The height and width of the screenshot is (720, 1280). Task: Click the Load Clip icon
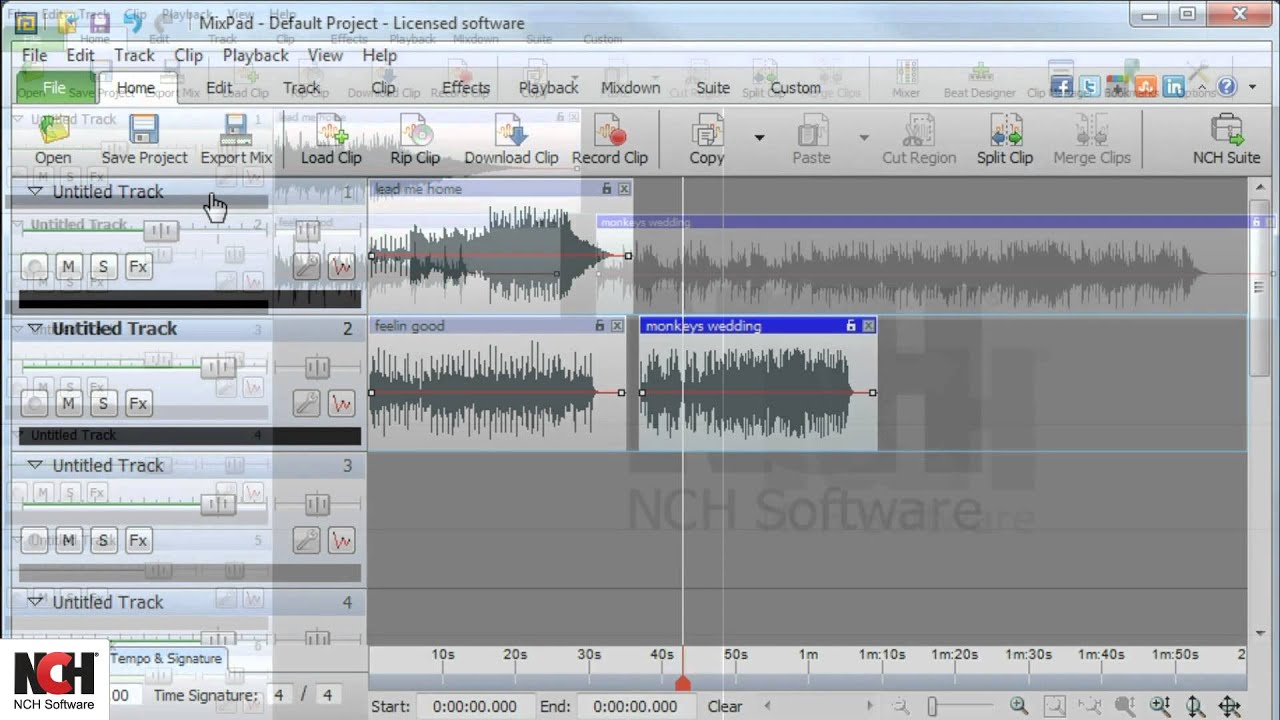tap(331, 130)
